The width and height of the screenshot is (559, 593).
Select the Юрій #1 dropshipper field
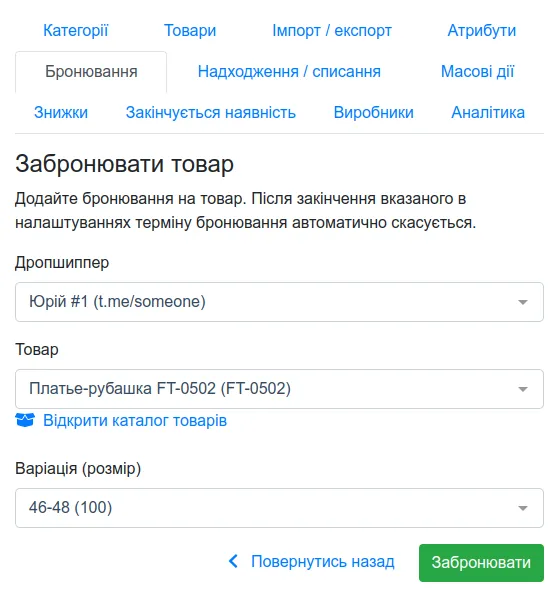[x=280, y=302]
